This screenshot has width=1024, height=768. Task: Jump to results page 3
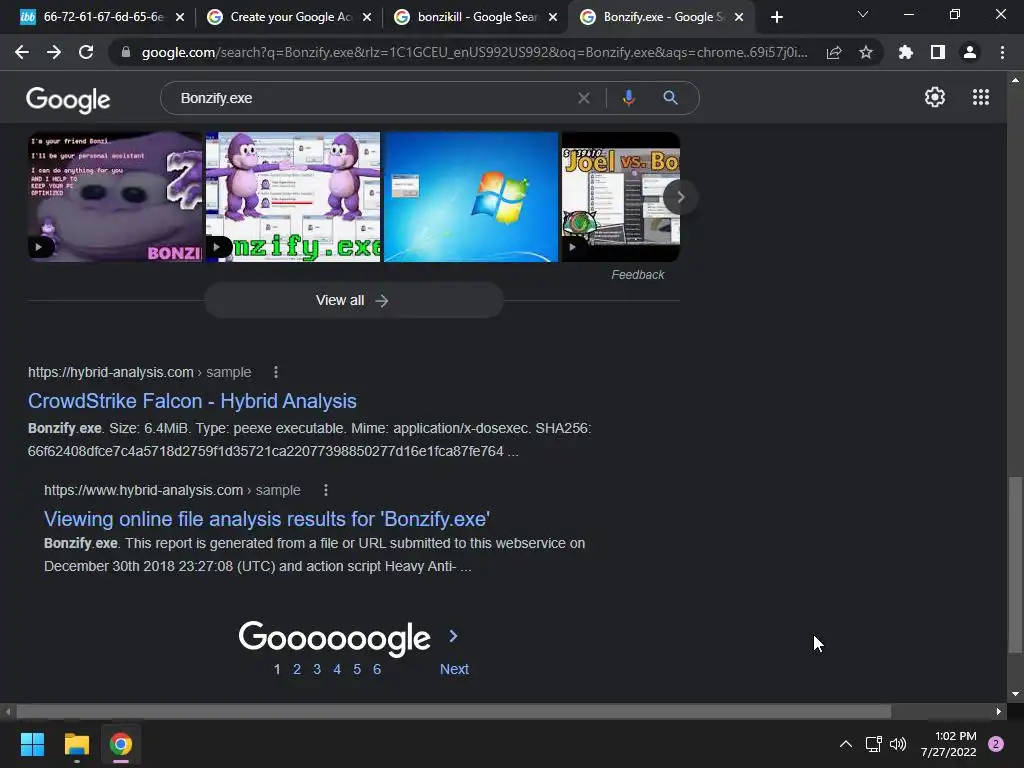click(x=317, y=669)
